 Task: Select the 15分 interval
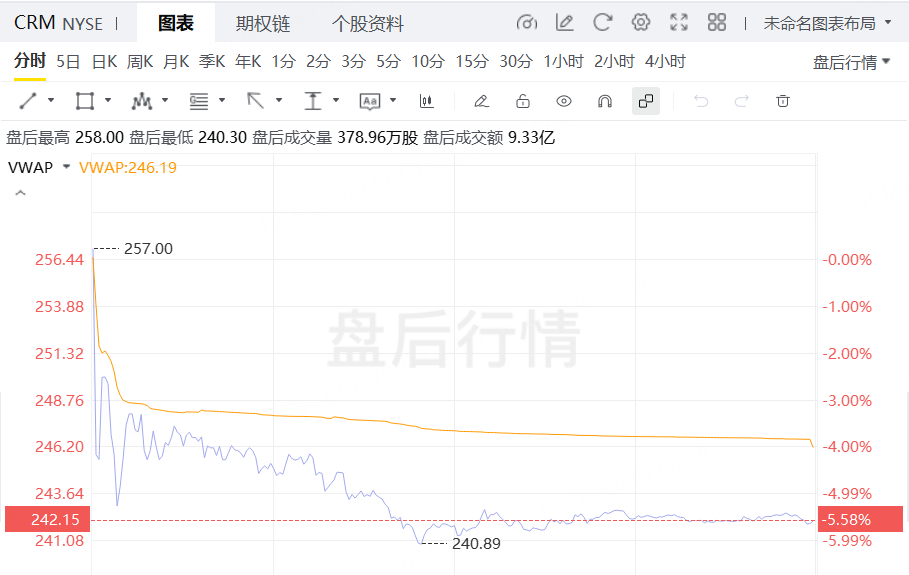(x=471, y=62)
